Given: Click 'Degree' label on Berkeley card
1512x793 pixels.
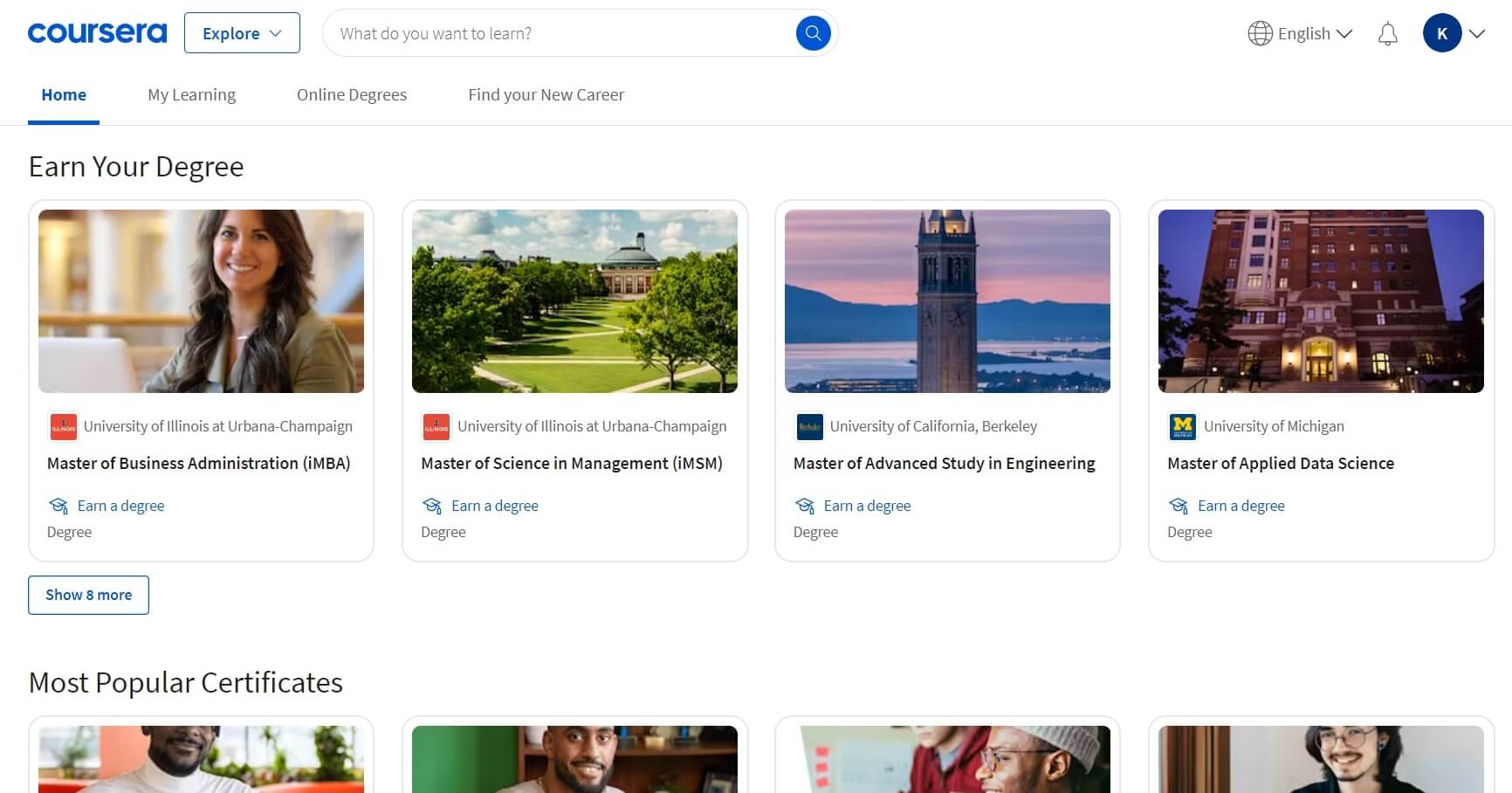Looking at the screenshot, I should pos(815,532).
